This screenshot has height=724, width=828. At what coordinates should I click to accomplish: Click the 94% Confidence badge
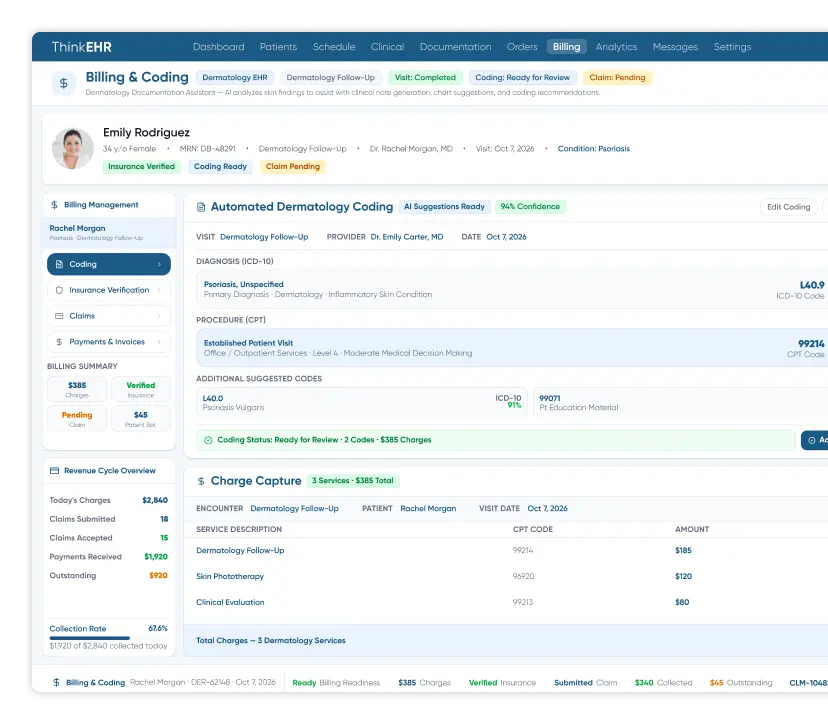point(530,206)
